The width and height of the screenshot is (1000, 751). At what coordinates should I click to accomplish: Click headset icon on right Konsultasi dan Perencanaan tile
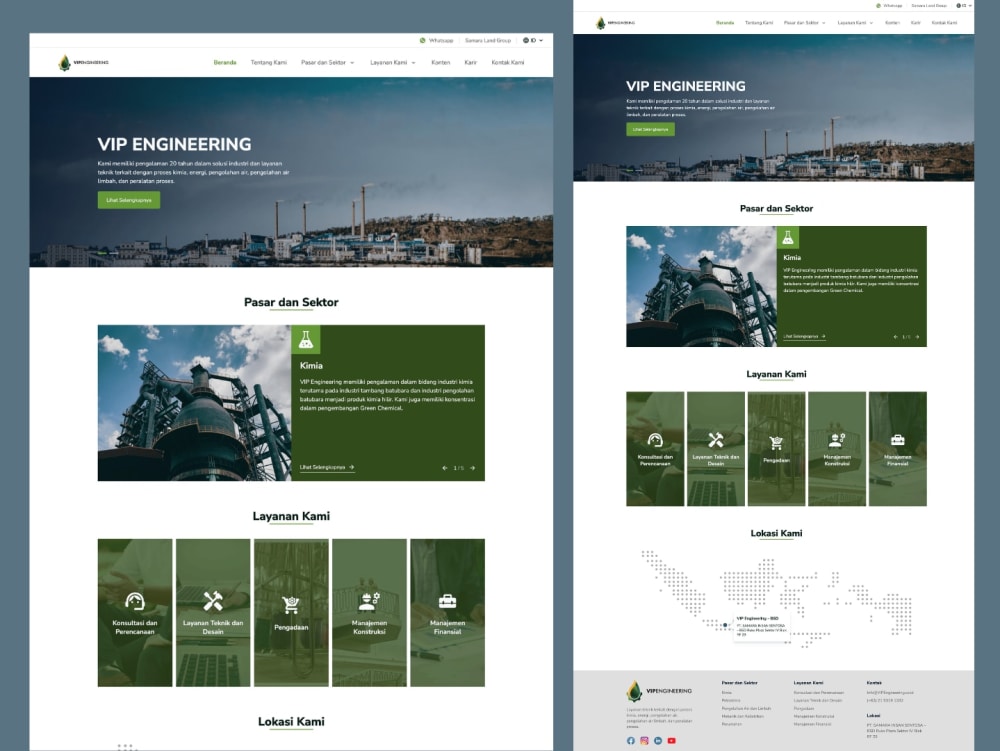click(x=655, y=440)
